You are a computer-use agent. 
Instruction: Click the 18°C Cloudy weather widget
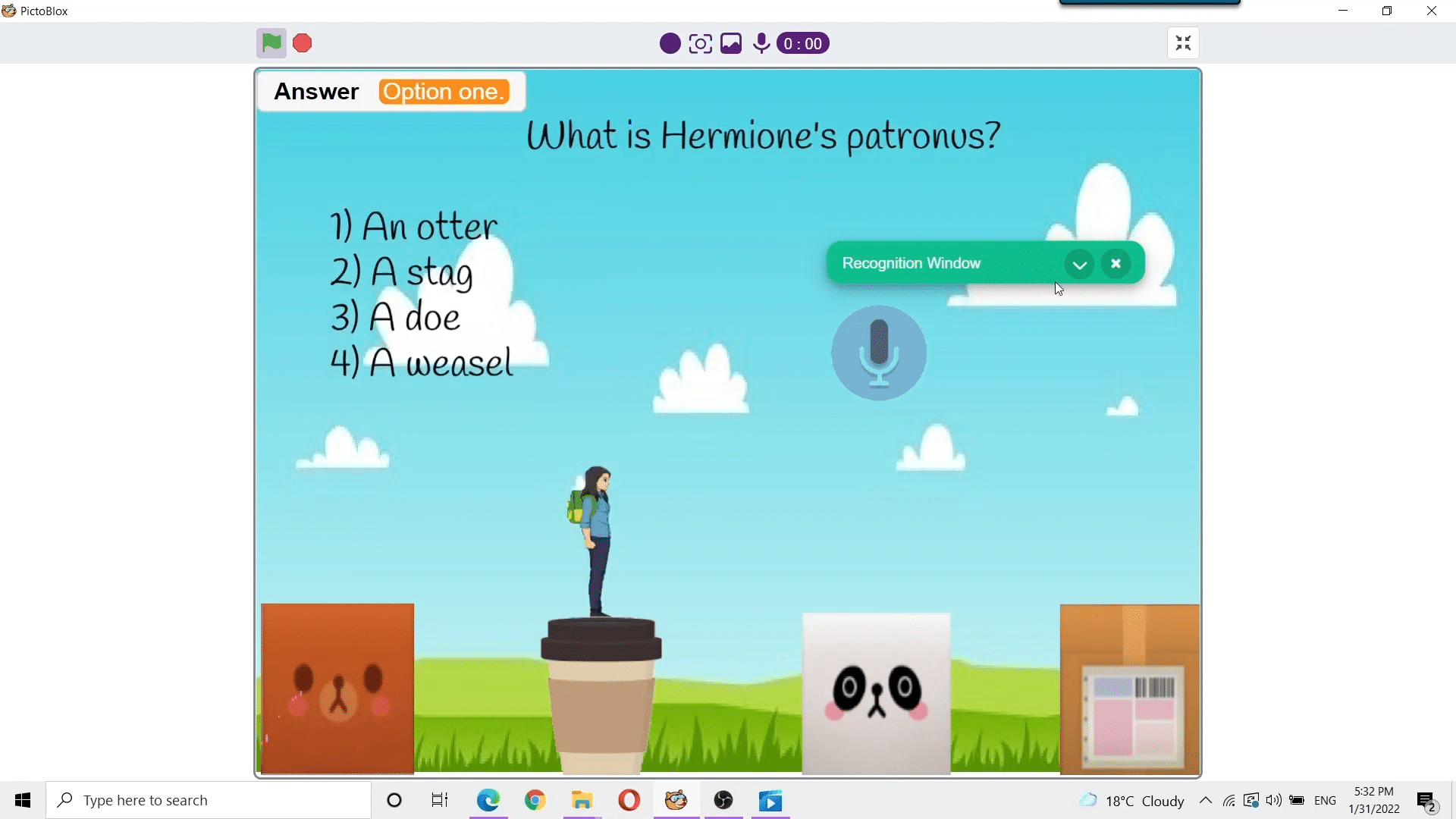tap(1135, 800)
